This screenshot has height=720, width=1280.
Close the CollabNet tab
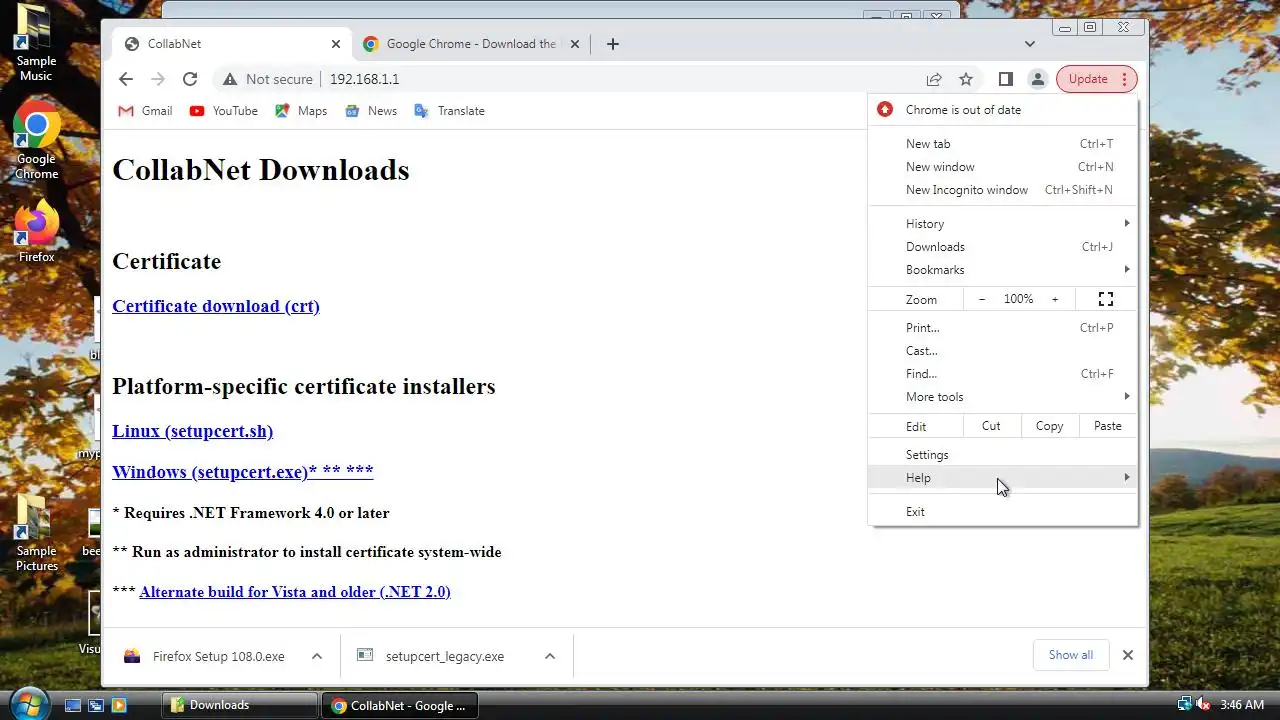coord(336,44)
